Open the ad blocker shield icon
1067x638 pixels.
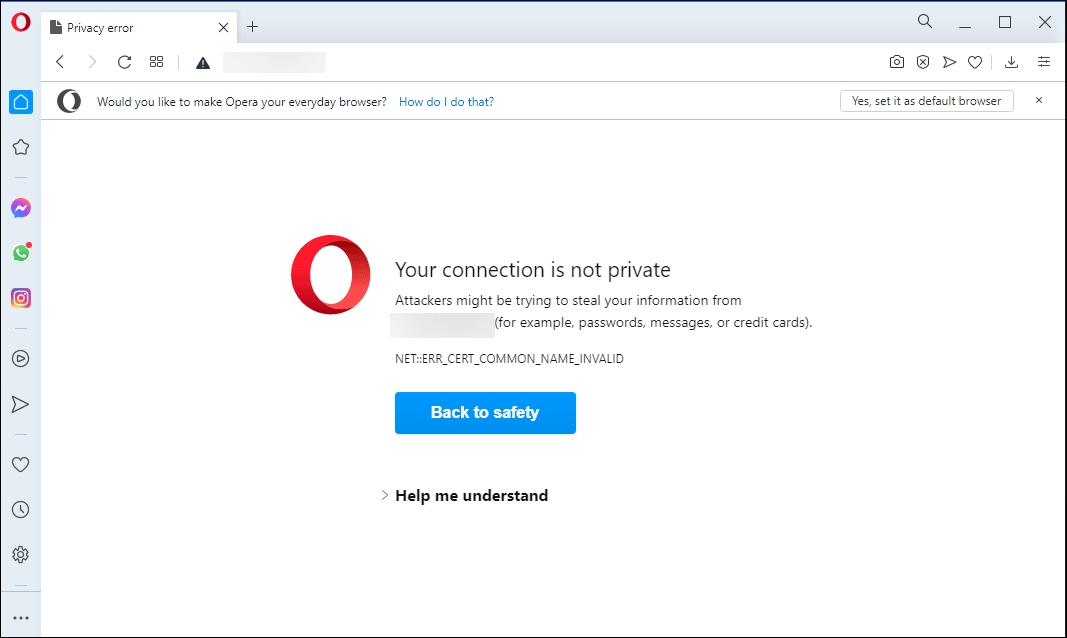pos(923,62)
